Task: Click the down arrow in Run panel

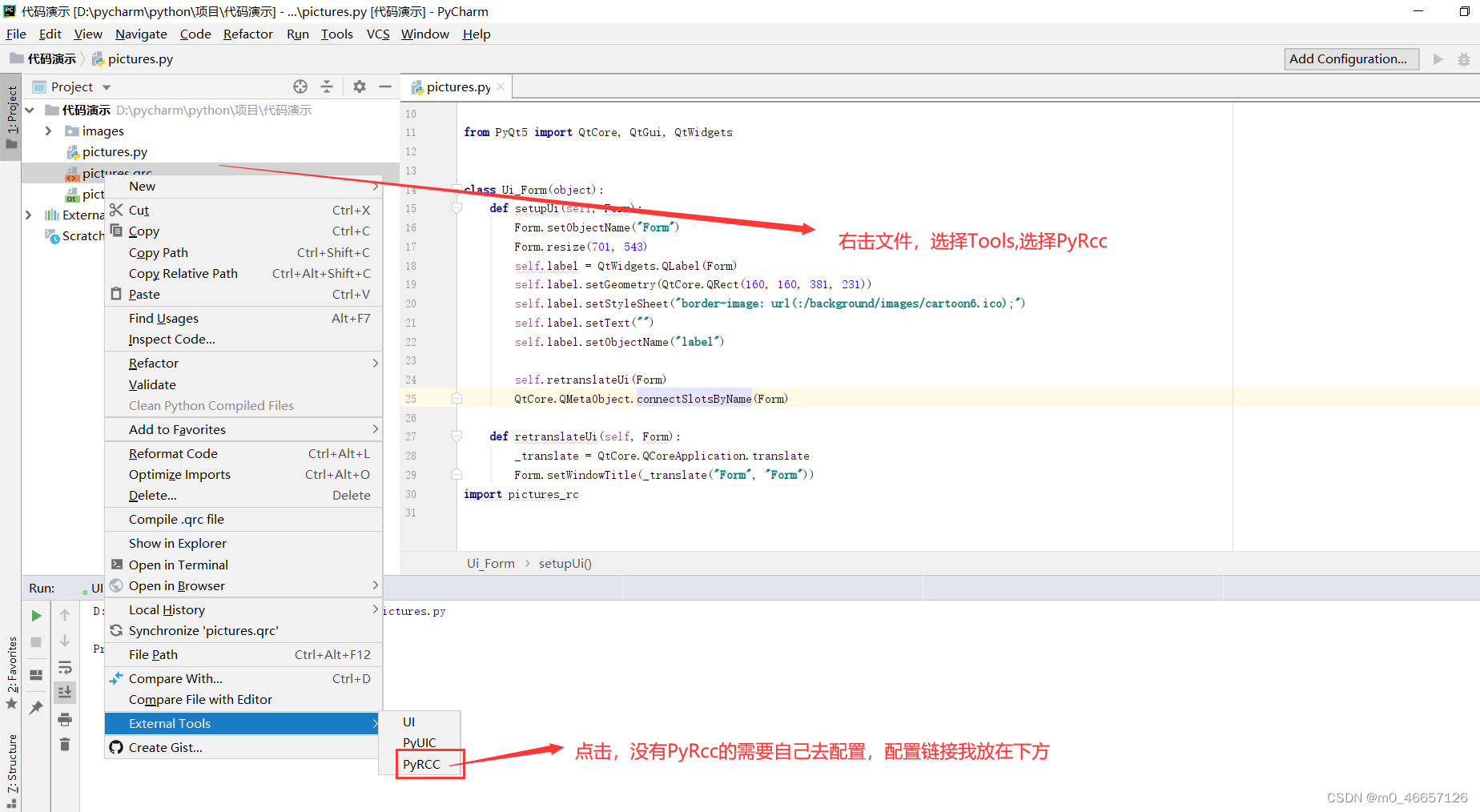Action: pos(65,641)
